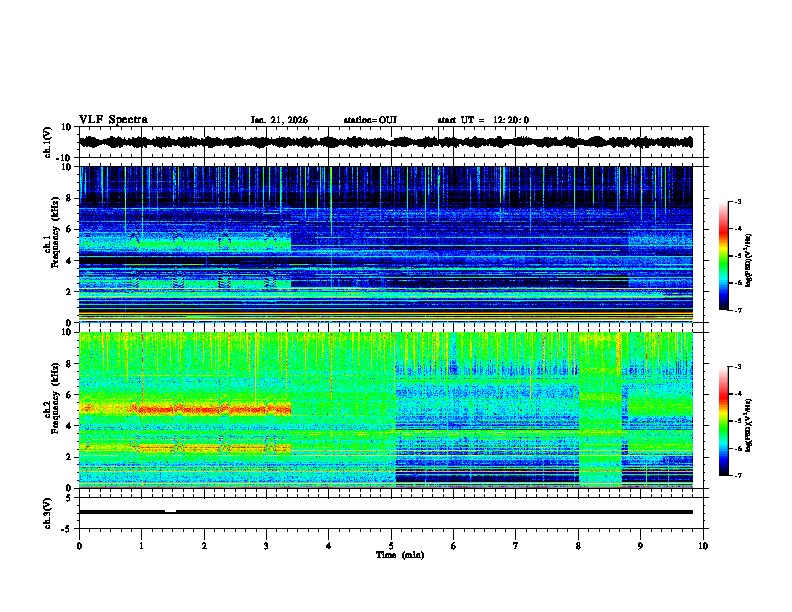792x612 pixels.
Task: Click time axis tick label "8"
Action: click(x=578, y=546)
